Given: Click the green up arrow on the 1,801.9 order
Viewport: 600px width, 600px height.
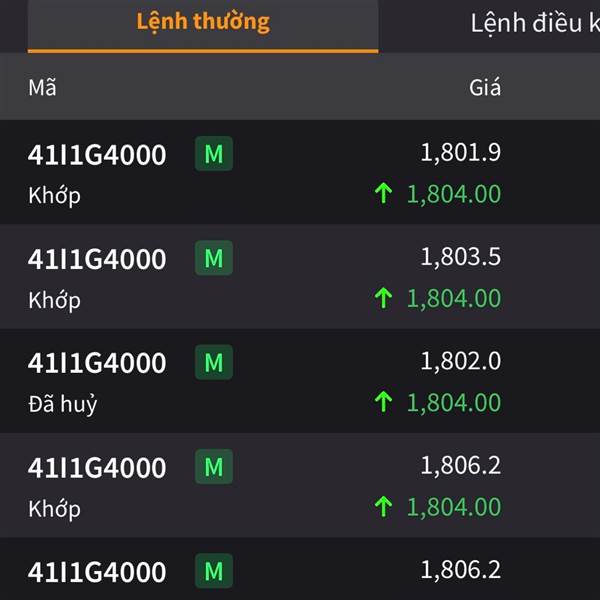Looking at the screenshot, I should pos(383,194).
